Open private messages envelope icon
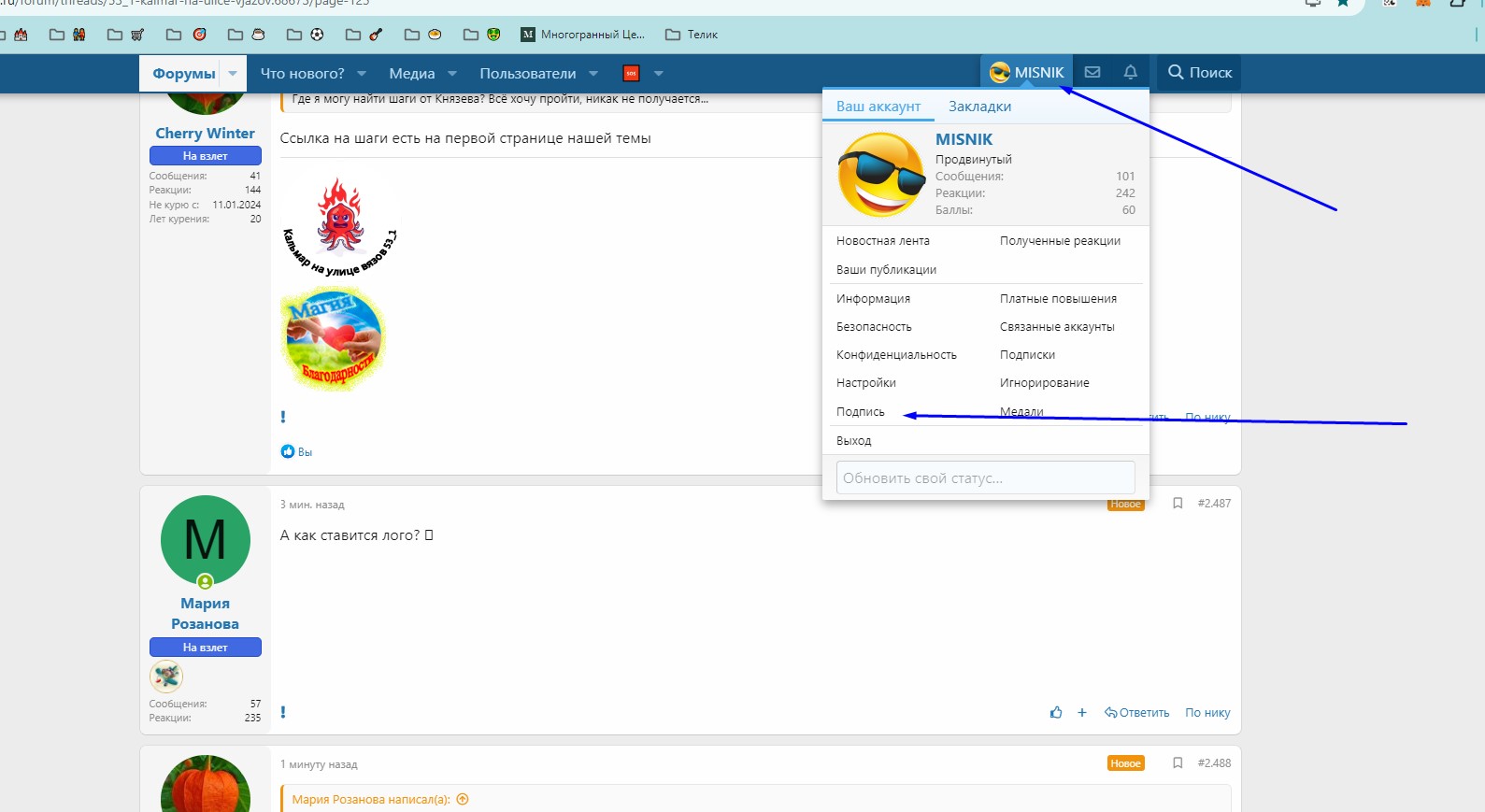Screen dimensions: 1485x812 [x=1092, y=72]
